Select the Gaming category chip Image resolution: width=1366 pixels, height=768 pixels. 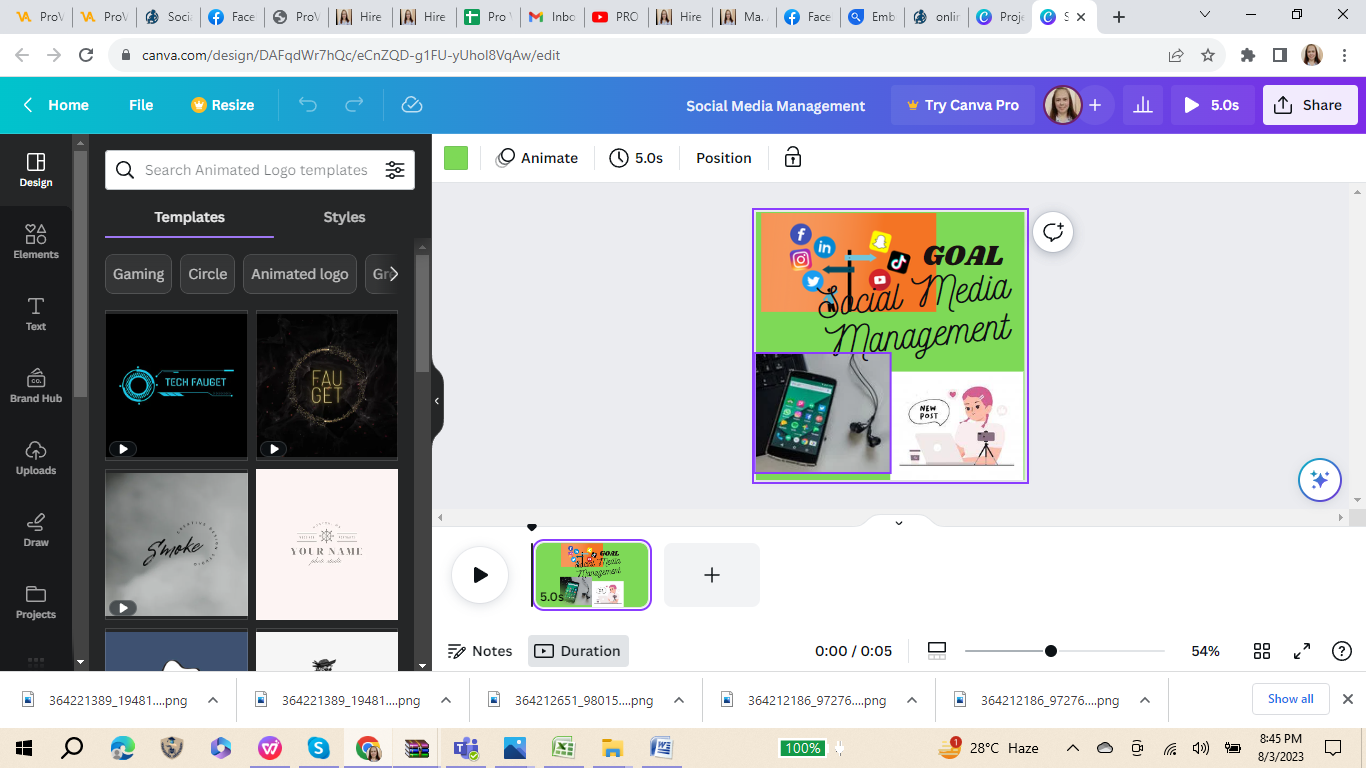pos(138,274)
